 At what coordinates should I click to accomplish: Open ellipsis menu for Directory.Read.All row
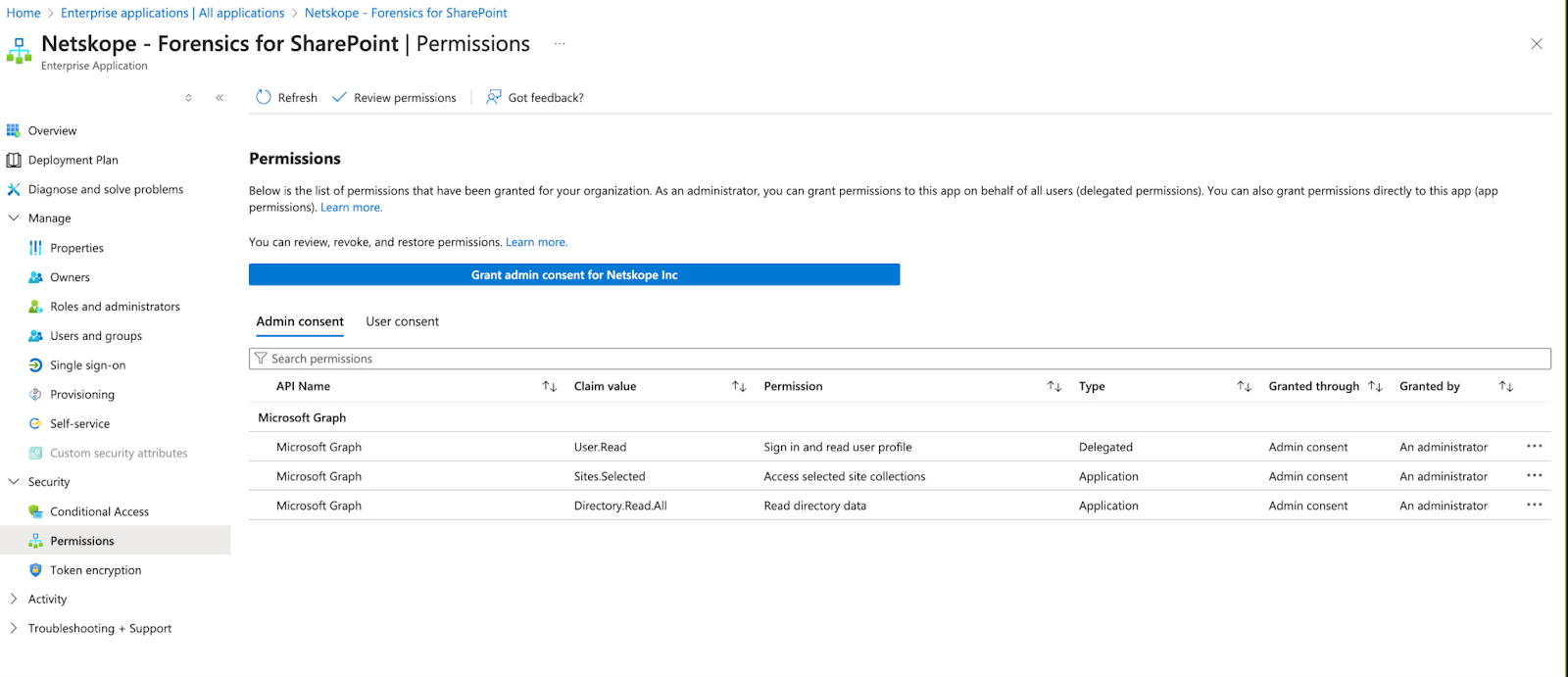pos(1534,505)
